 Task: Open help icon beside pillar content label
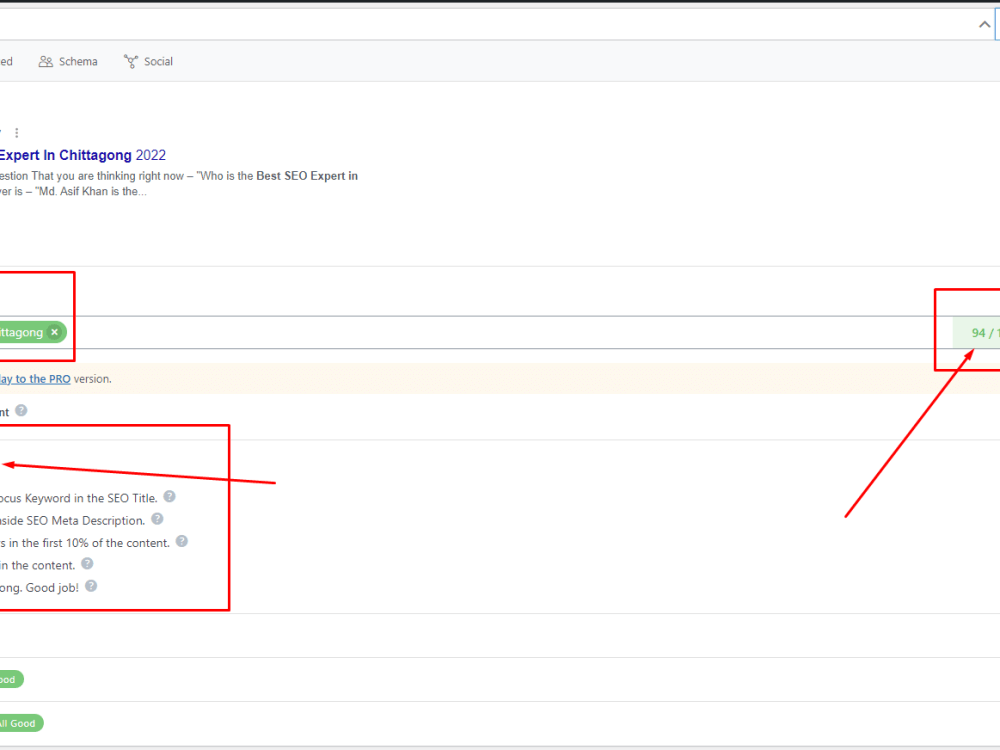[21, 411]
